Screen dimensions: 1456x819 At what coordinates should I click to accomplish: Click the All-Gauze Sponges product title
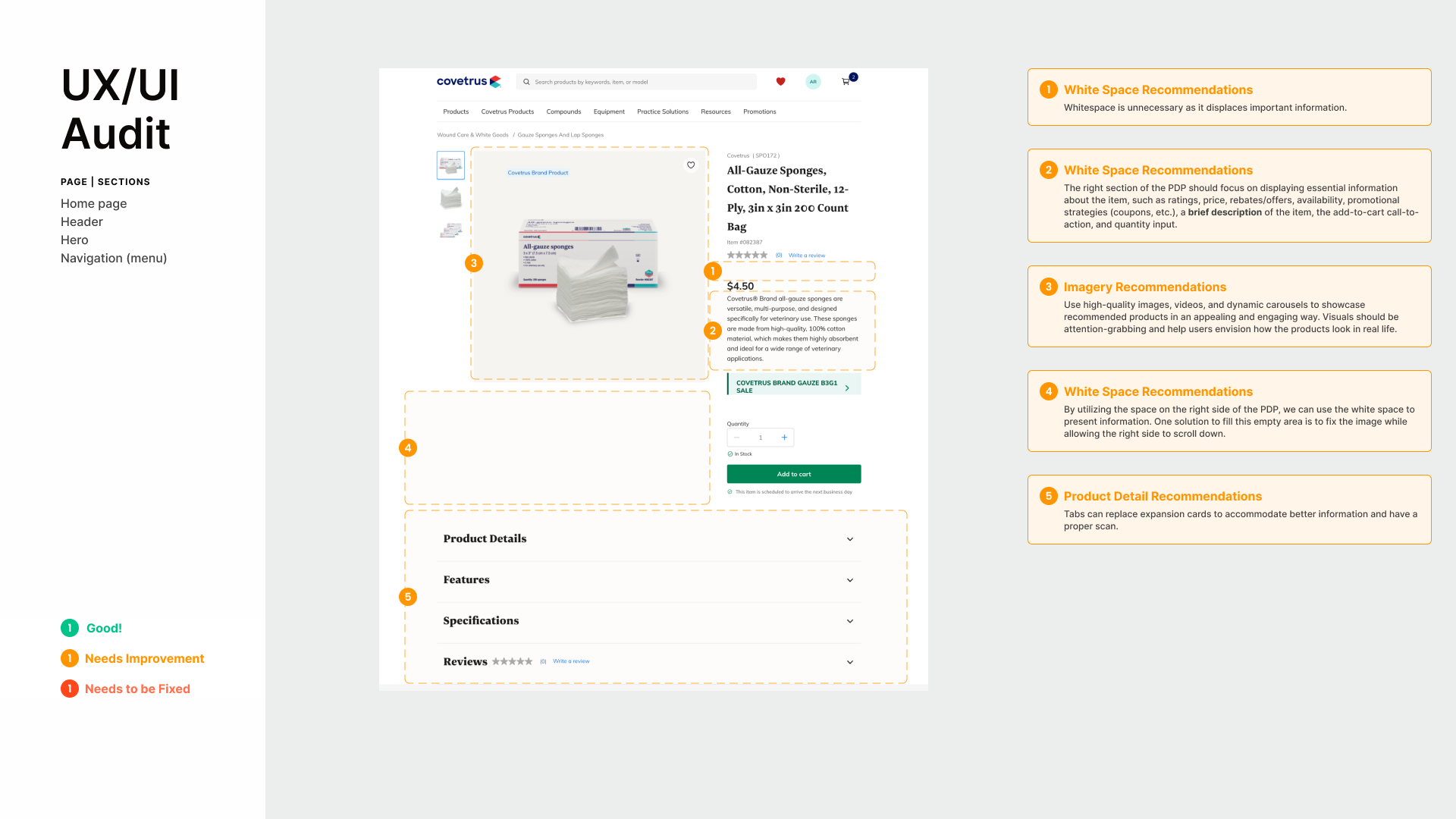[x=788, y=198]
